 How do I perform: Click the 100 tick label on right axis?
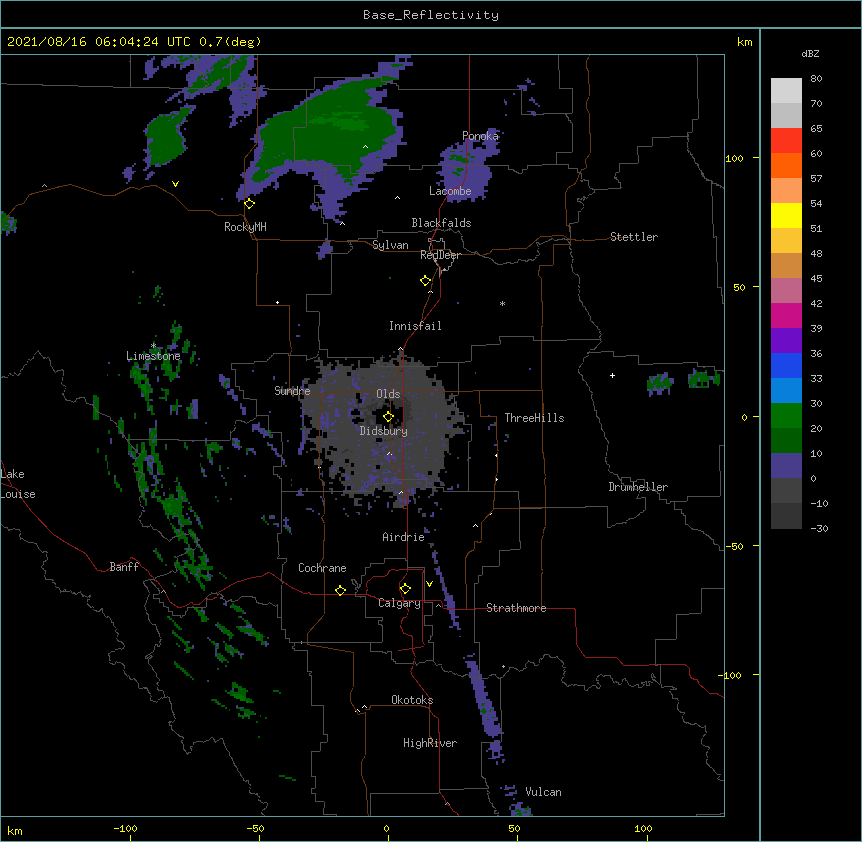[x=734, y=158]
